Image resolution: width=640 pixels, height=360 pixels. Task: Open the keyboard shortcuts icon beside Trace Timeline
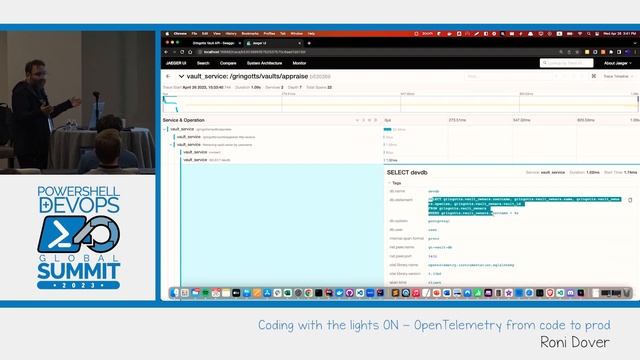point(594,76)
